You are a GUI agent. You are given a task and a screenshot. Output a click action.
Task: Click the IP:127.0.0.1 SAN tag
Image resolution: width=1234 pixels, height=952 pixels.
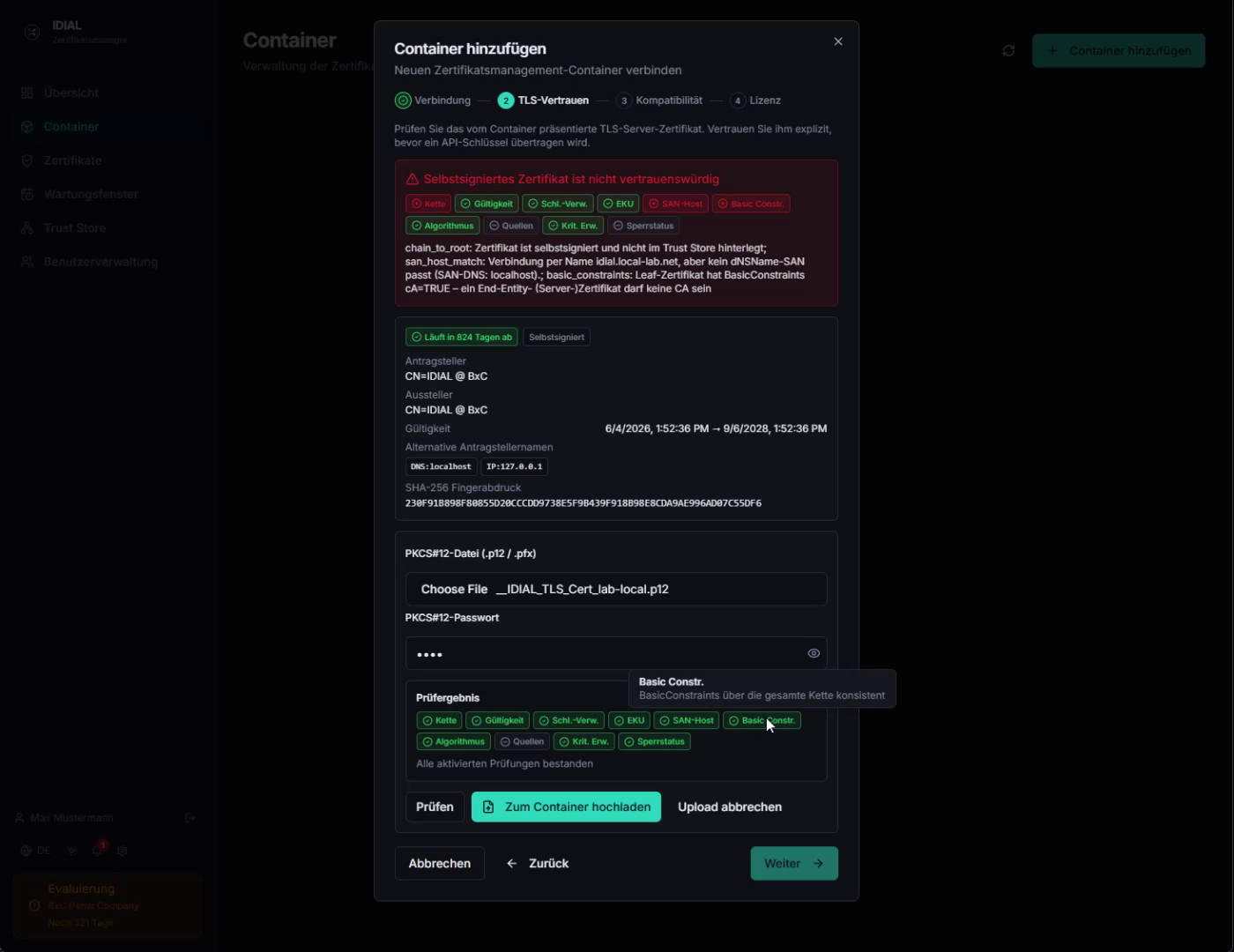click(515, 466)
